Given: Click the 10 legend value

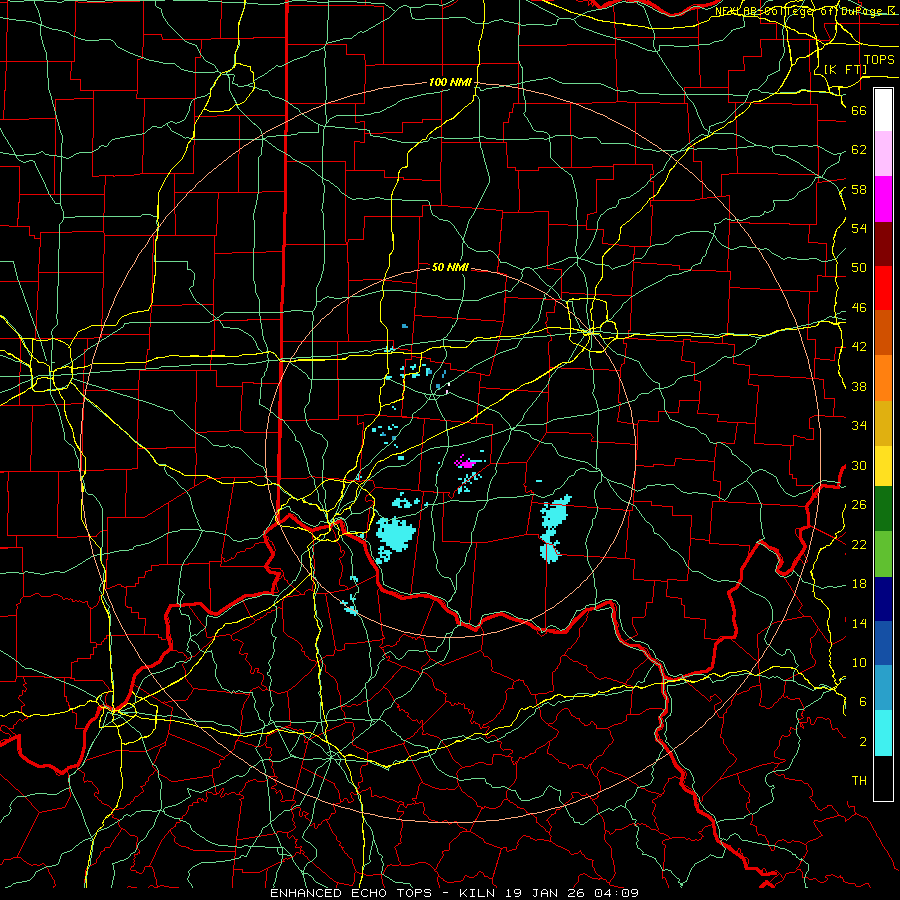Looking at the screenshot, I should (x=859, y=662).
